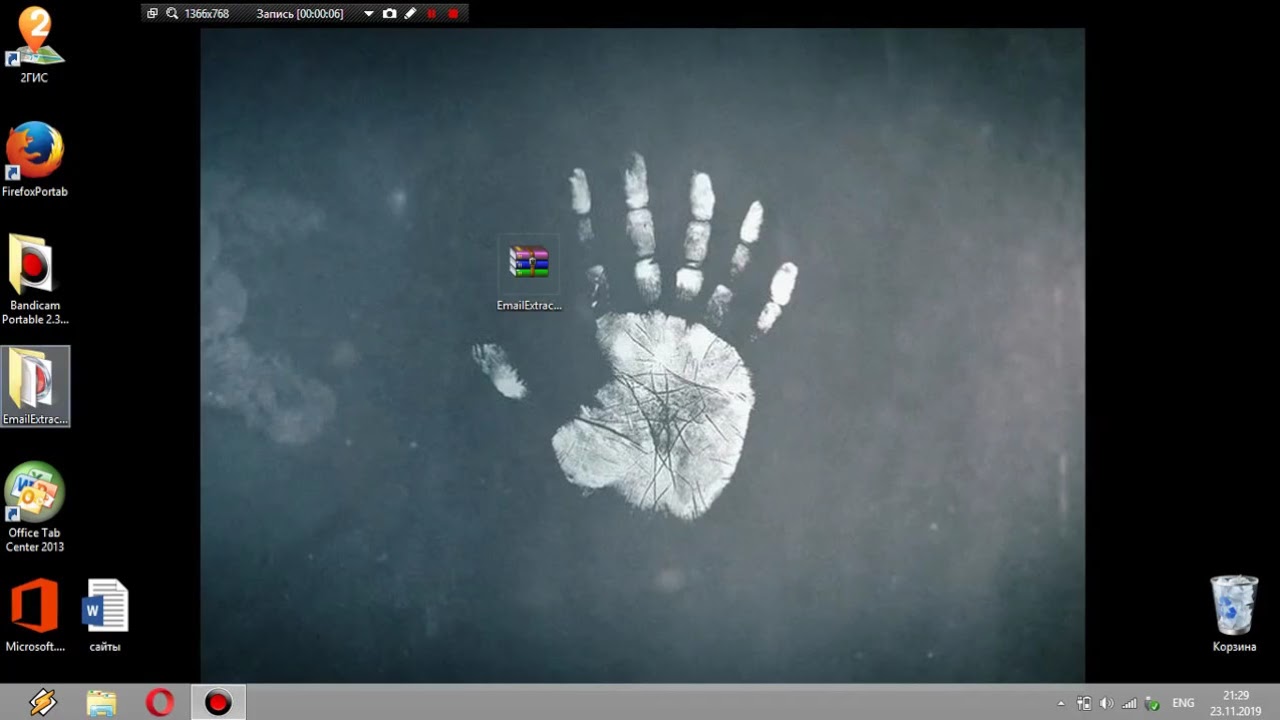Open Winamp from the taskbar

(x=43, y=703)
